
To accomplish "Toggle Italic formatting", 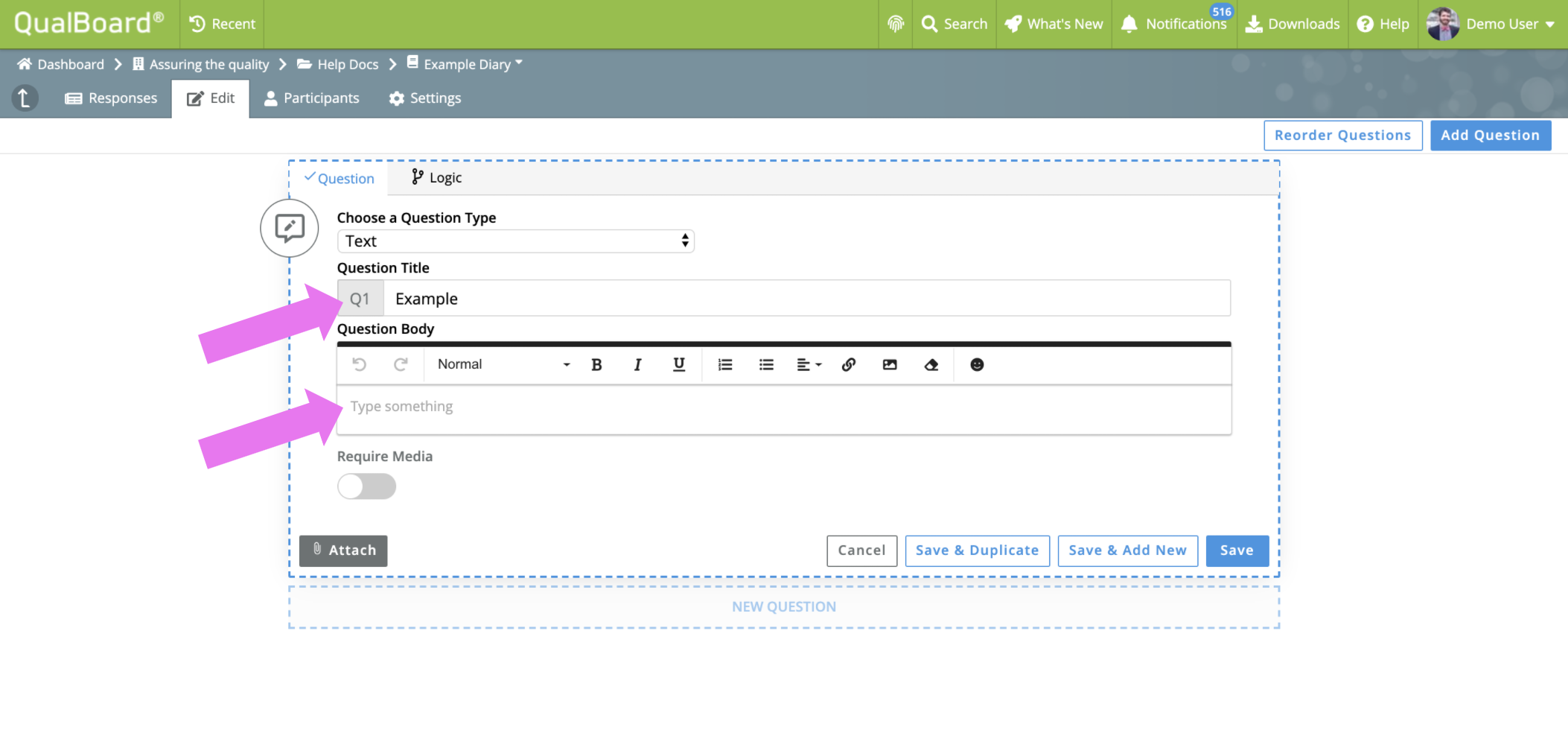I will (637, 364).
